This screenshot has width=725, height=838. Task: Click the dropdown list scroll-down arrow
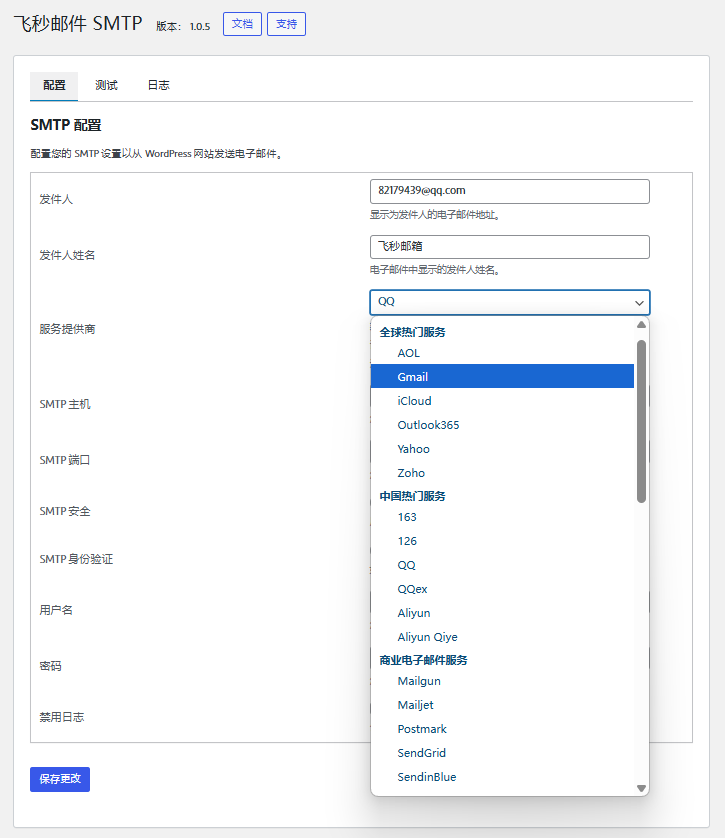(642, 788)
